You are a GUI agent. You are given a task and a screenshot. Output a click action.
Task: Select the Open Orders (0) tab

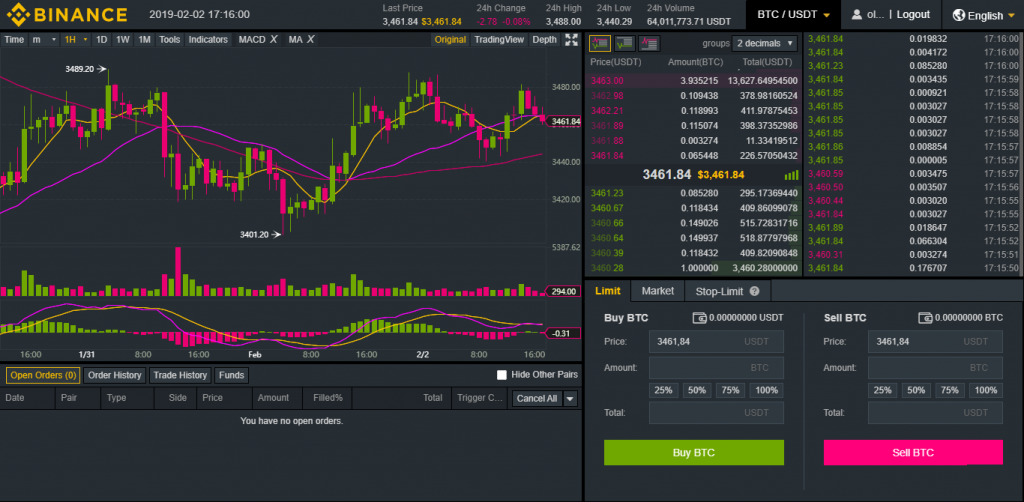(x=43, y=375)
